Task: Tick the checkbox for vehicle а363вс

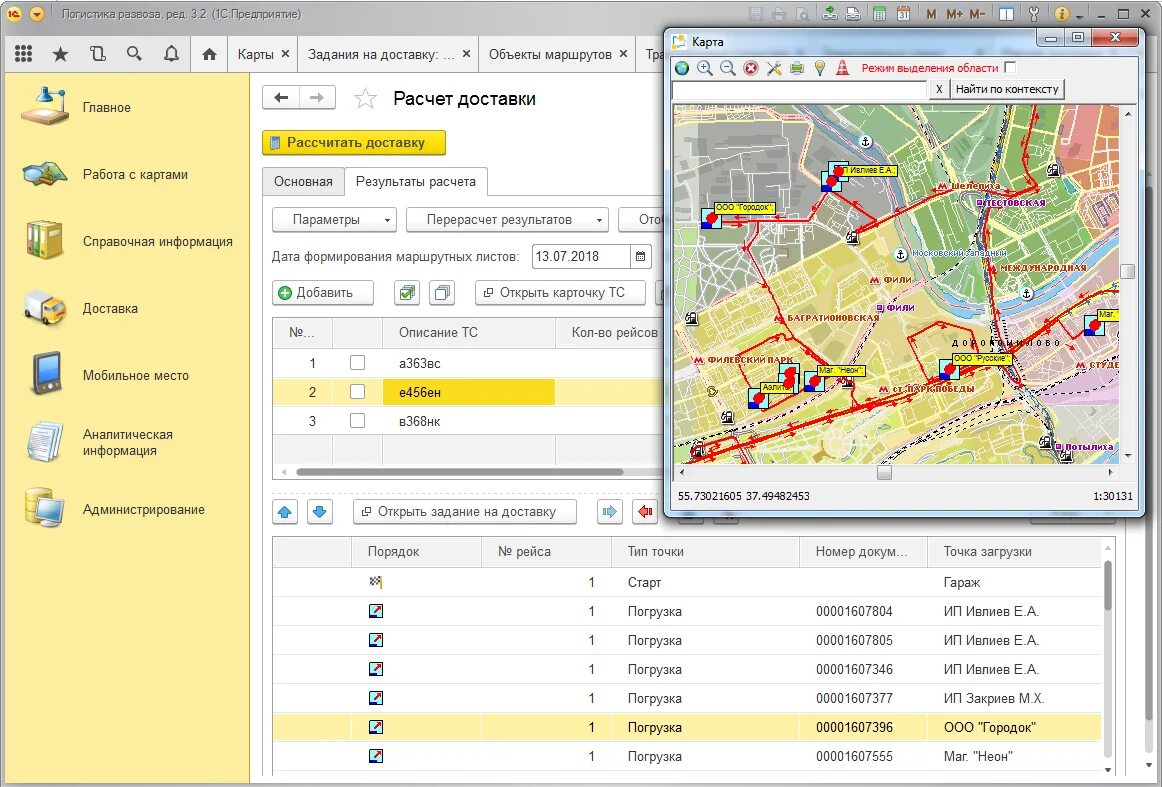Action: [x=357, y=362]
